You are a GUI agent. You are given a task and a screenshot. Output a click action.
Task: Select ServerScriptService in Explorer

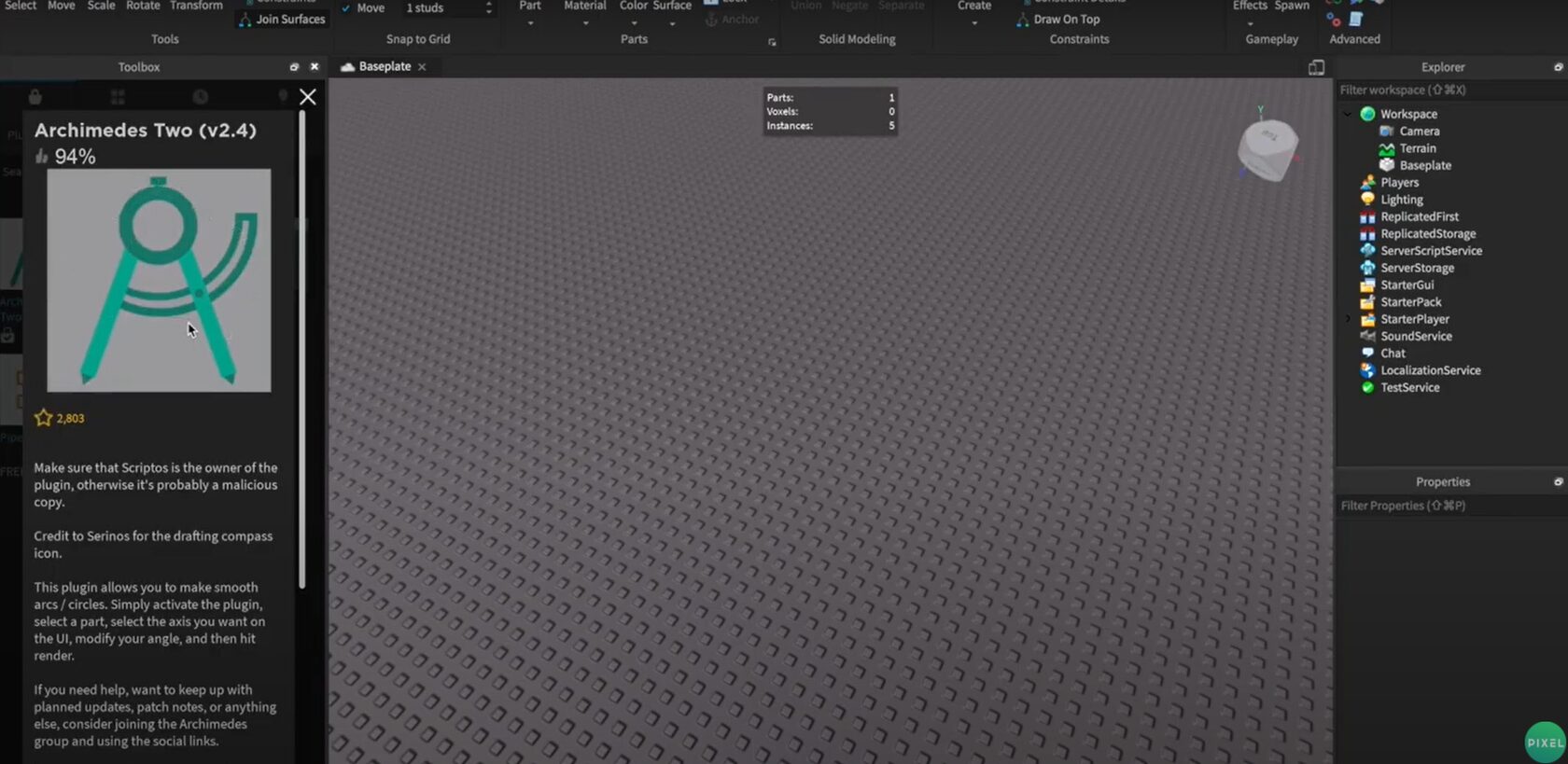click(x=1431, y=251)
